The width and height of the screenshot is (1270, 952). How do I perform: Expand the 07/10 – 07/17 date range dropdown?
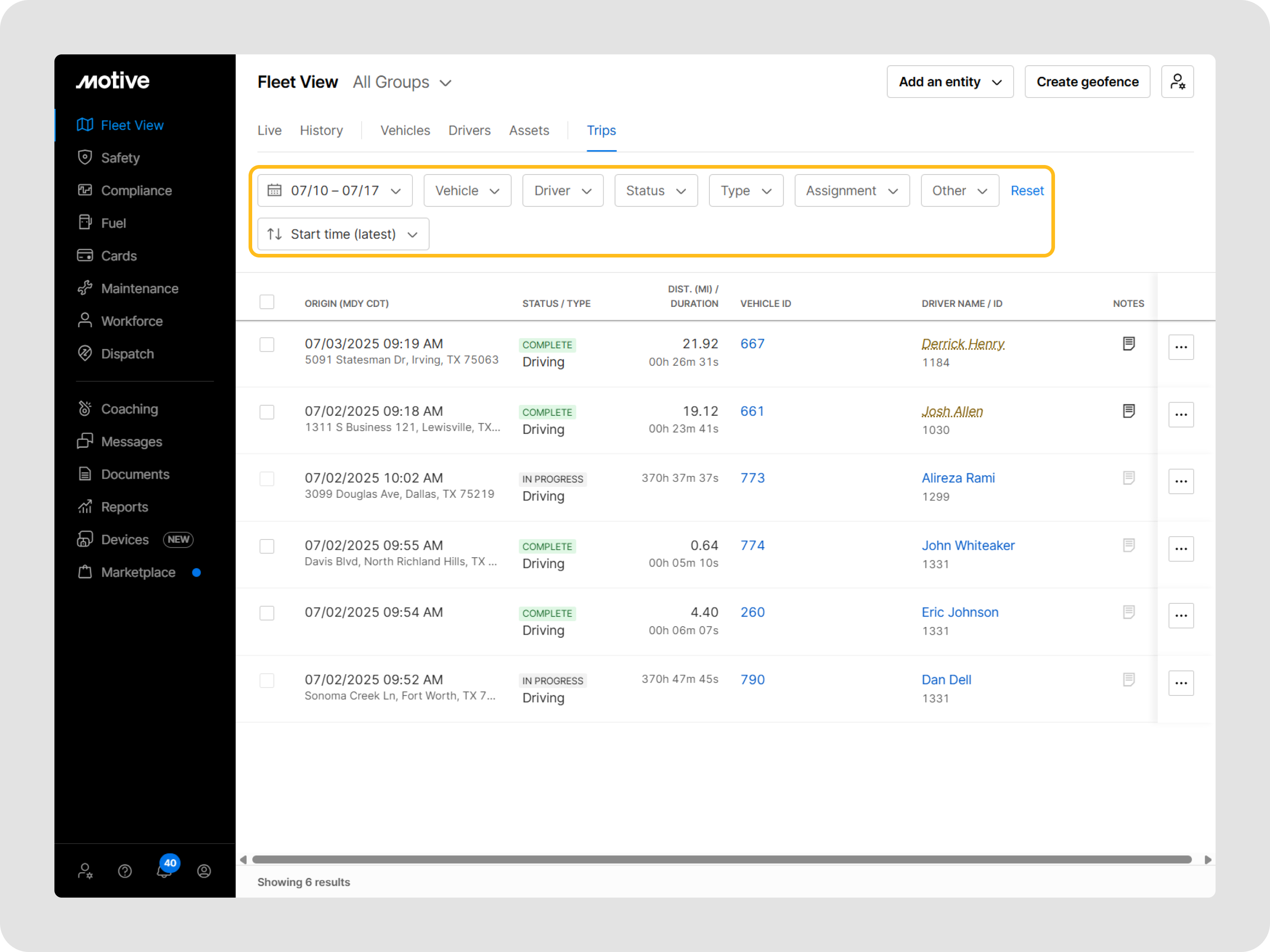pos(335,190)
